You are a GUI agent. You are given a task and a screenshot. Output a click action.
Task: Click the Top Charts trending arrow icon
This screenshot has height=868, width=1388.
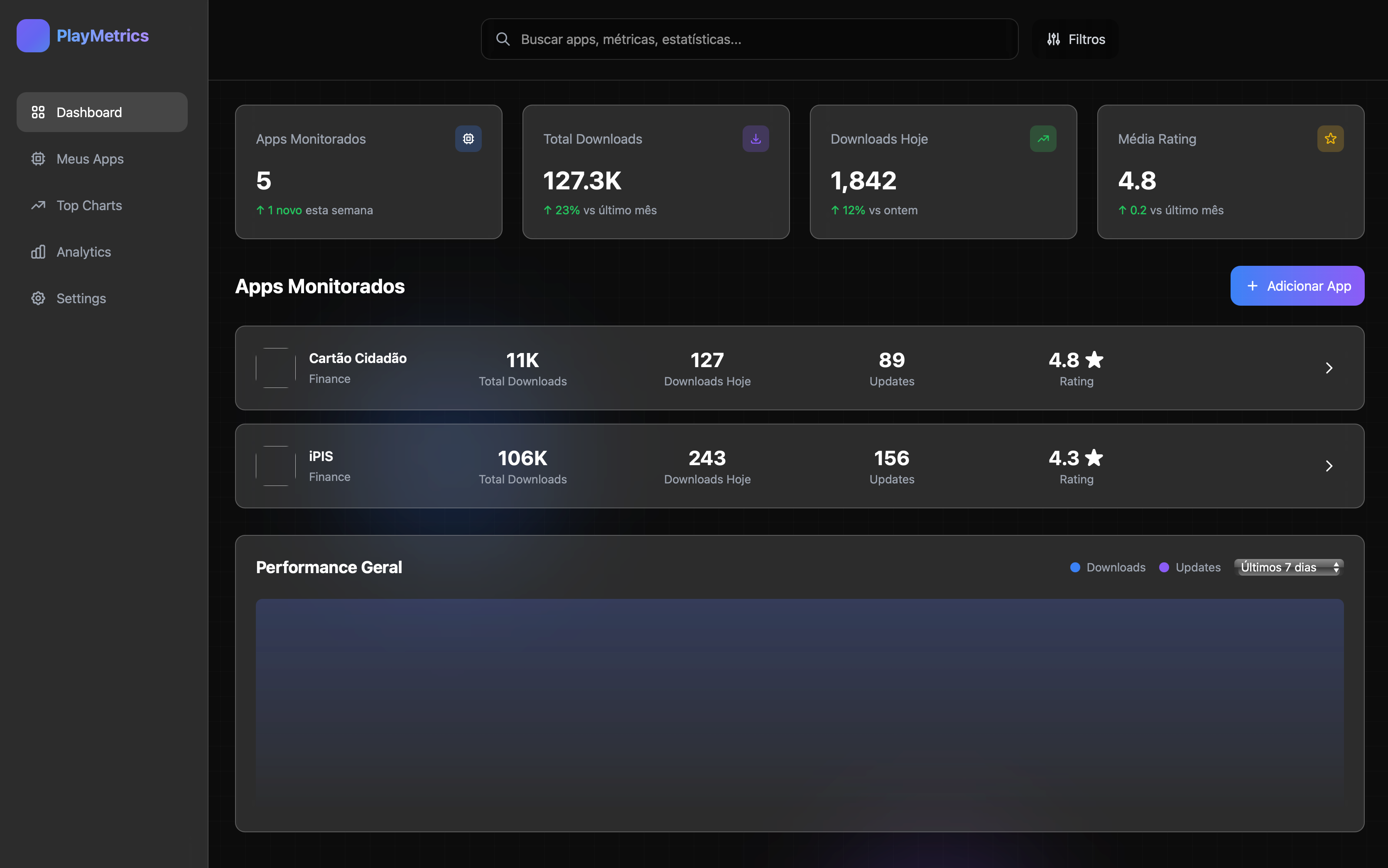click(38, 205)
